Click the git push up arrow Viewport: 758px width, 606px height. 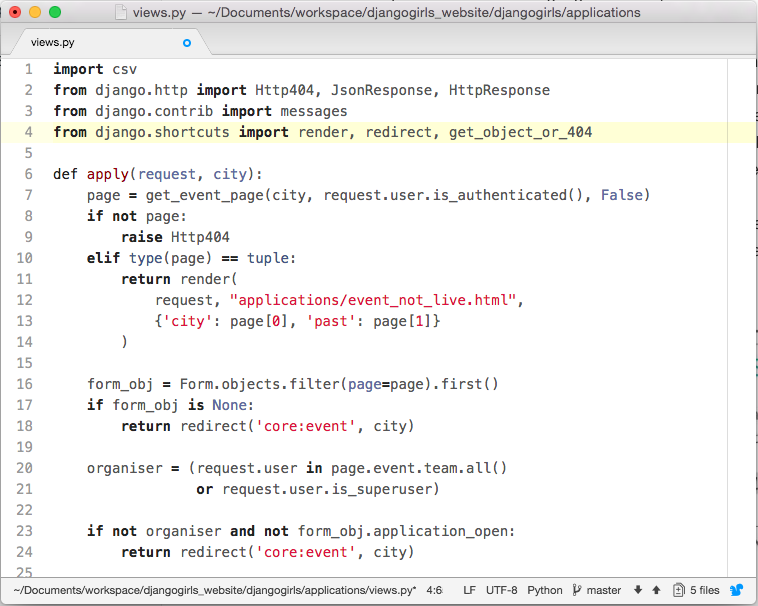pos(656,590)
